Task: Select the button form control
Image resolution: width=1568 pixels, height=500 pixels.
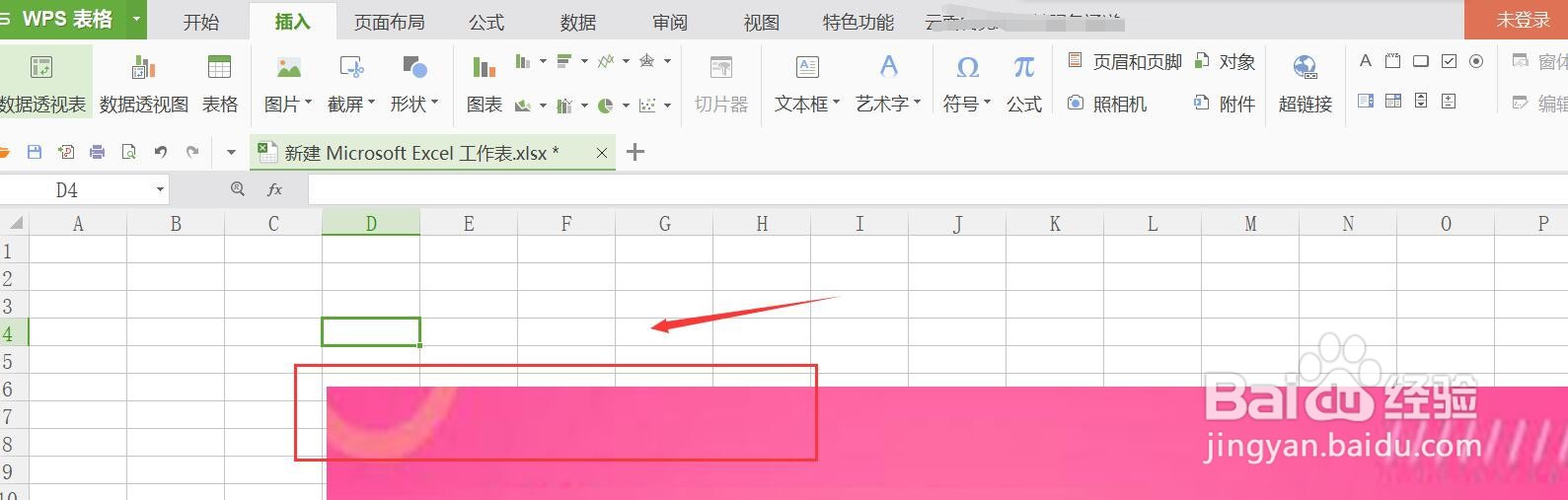Action: [1421, 61]
